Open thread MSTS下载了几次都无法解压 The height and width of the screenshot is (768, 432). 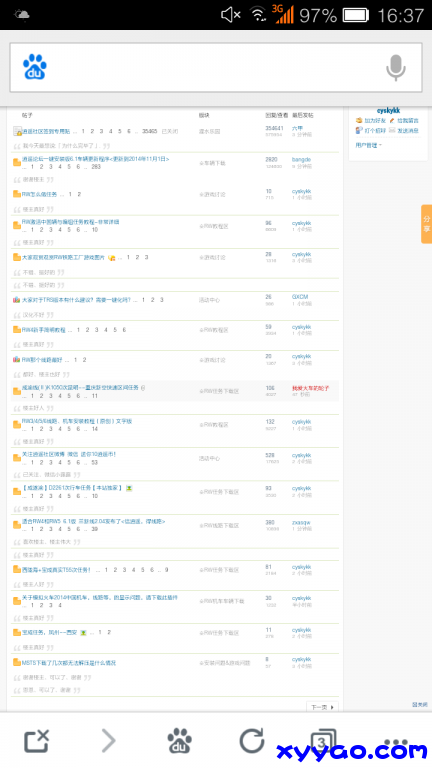tap(69, 663)
